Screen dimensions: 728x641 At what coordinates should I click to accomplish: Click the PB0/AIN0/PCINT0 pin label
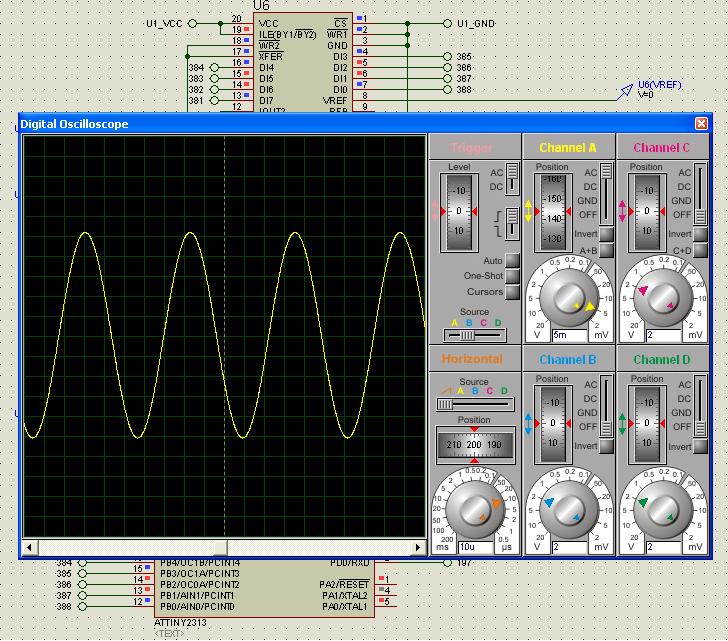point(197,607)
